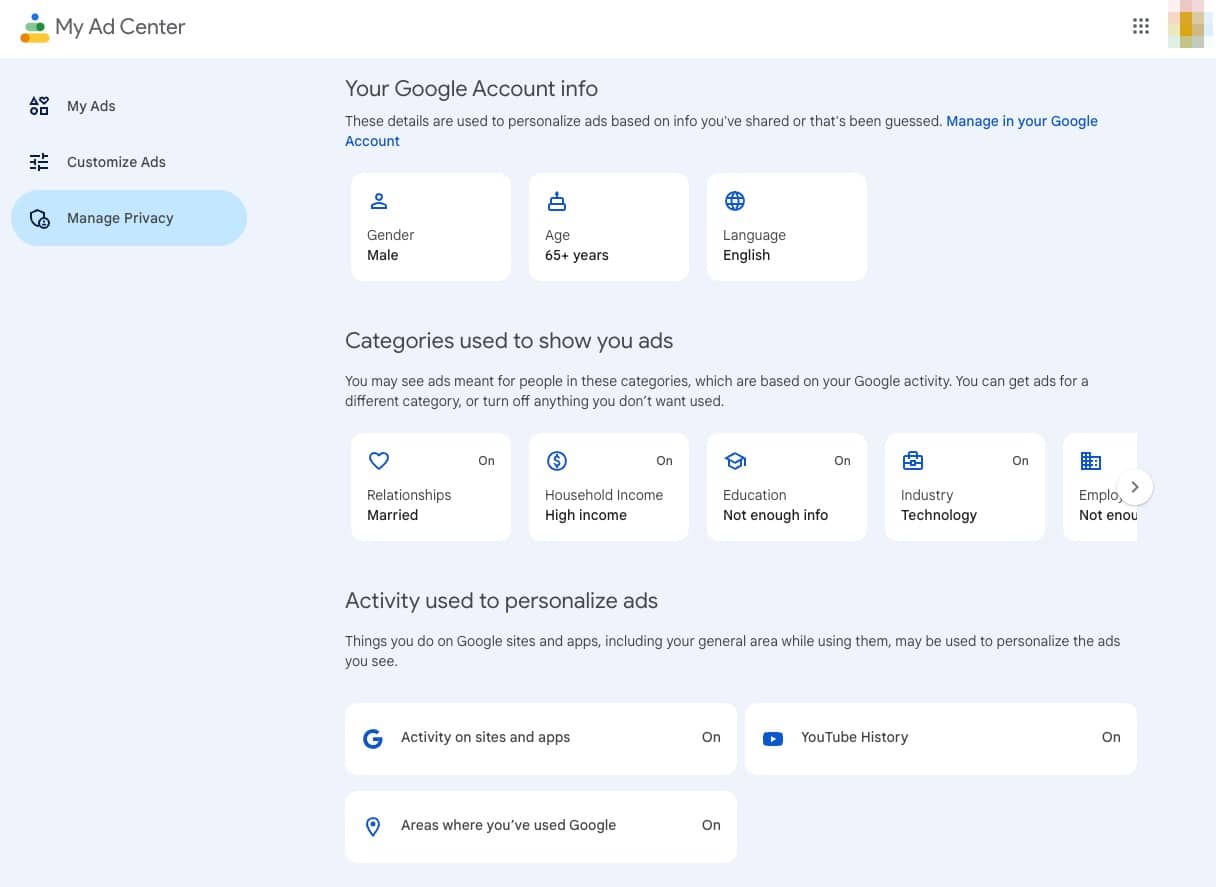
Task: Click the Language globe icon
Action: pyautogui.click(x=735, y=201)
